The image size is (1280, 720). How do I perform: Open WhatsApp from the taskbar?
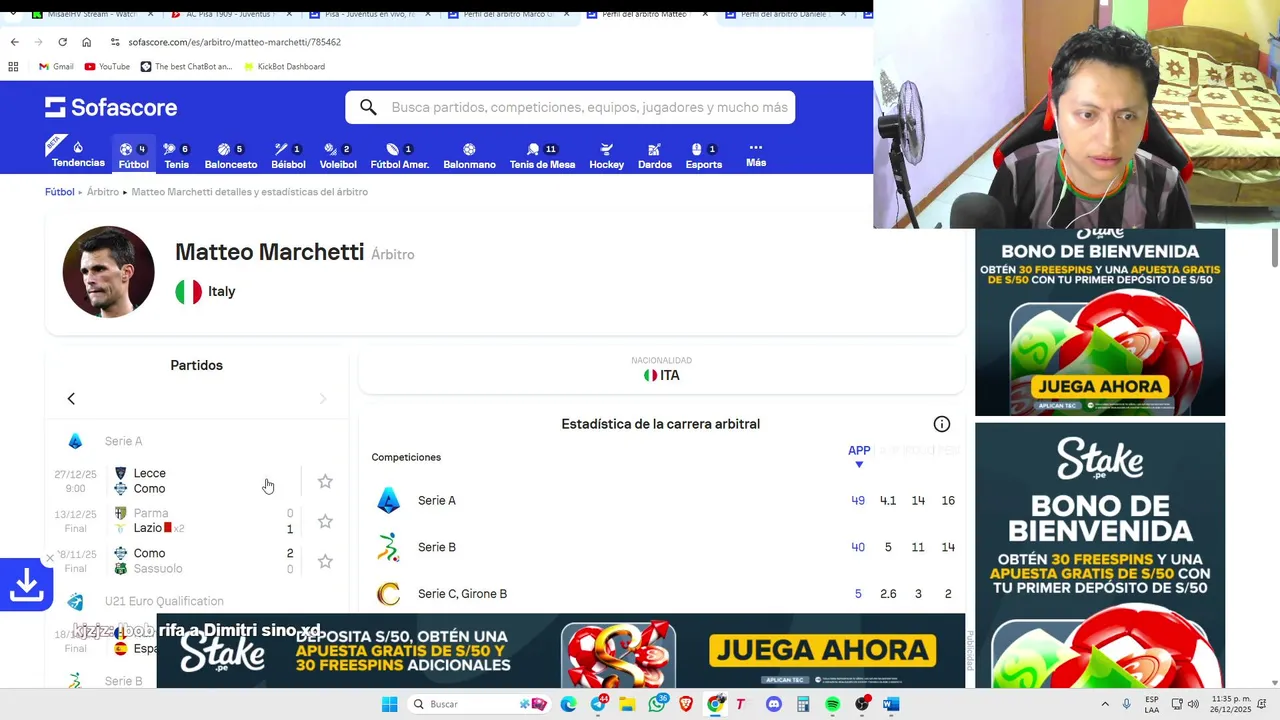pos(657,704)
